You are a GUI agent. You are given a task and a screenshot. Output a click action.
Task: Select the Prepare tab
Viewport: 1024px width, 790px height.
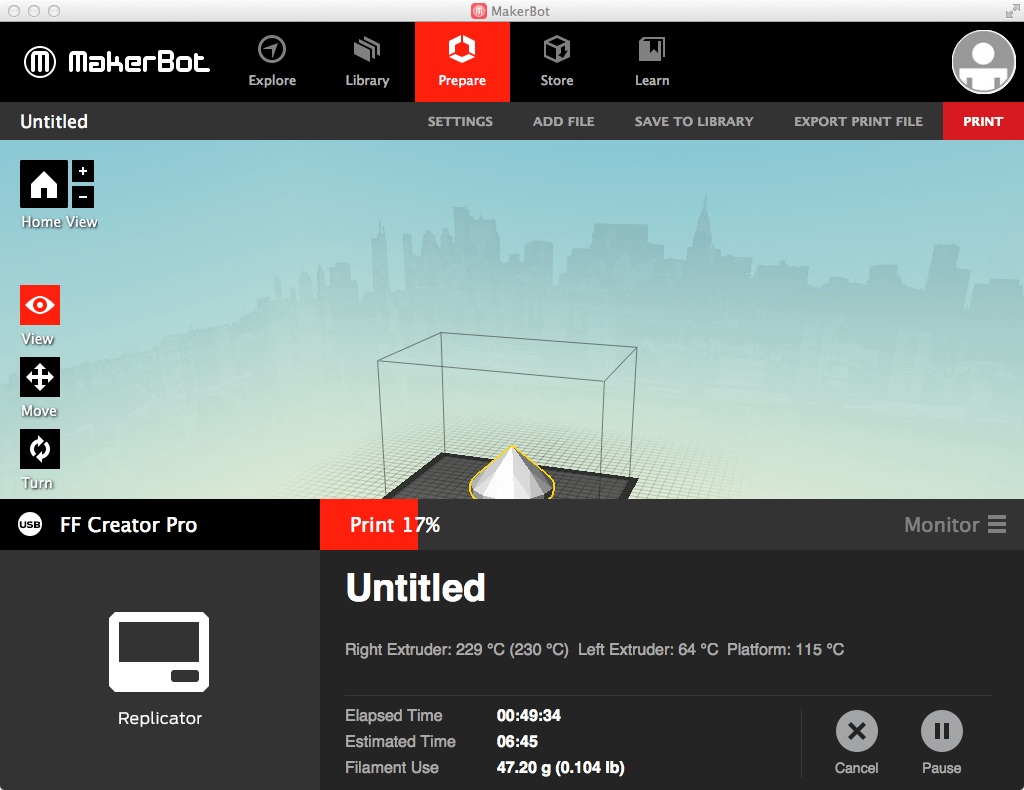pyautogui.click(x=462, y=62)
